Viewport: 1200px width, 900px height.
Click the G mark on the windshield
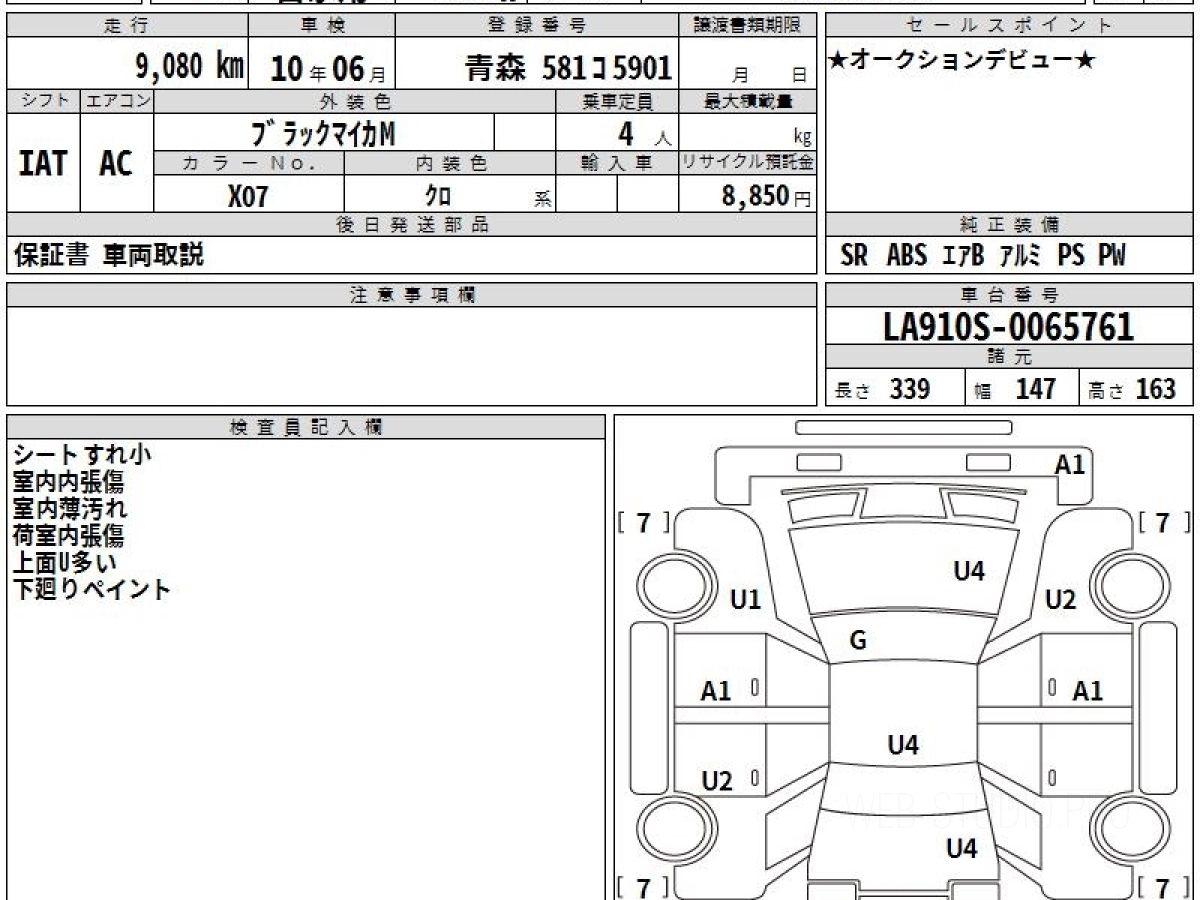click(x=857, y=641)
